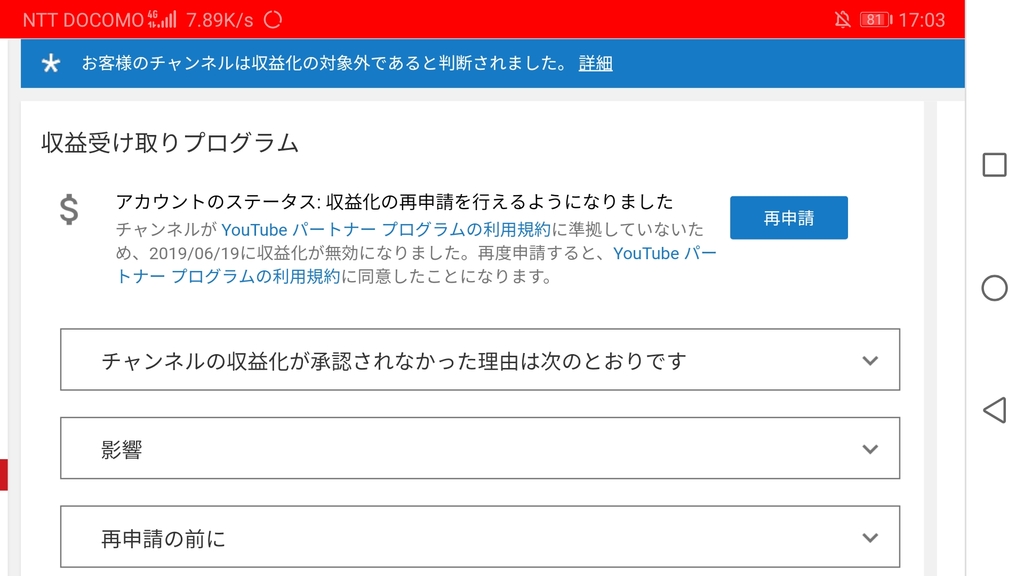Tap the 7.89K/s network speed text
Viewport: 1024px width, 576px height.
click(x=219, y=20)
